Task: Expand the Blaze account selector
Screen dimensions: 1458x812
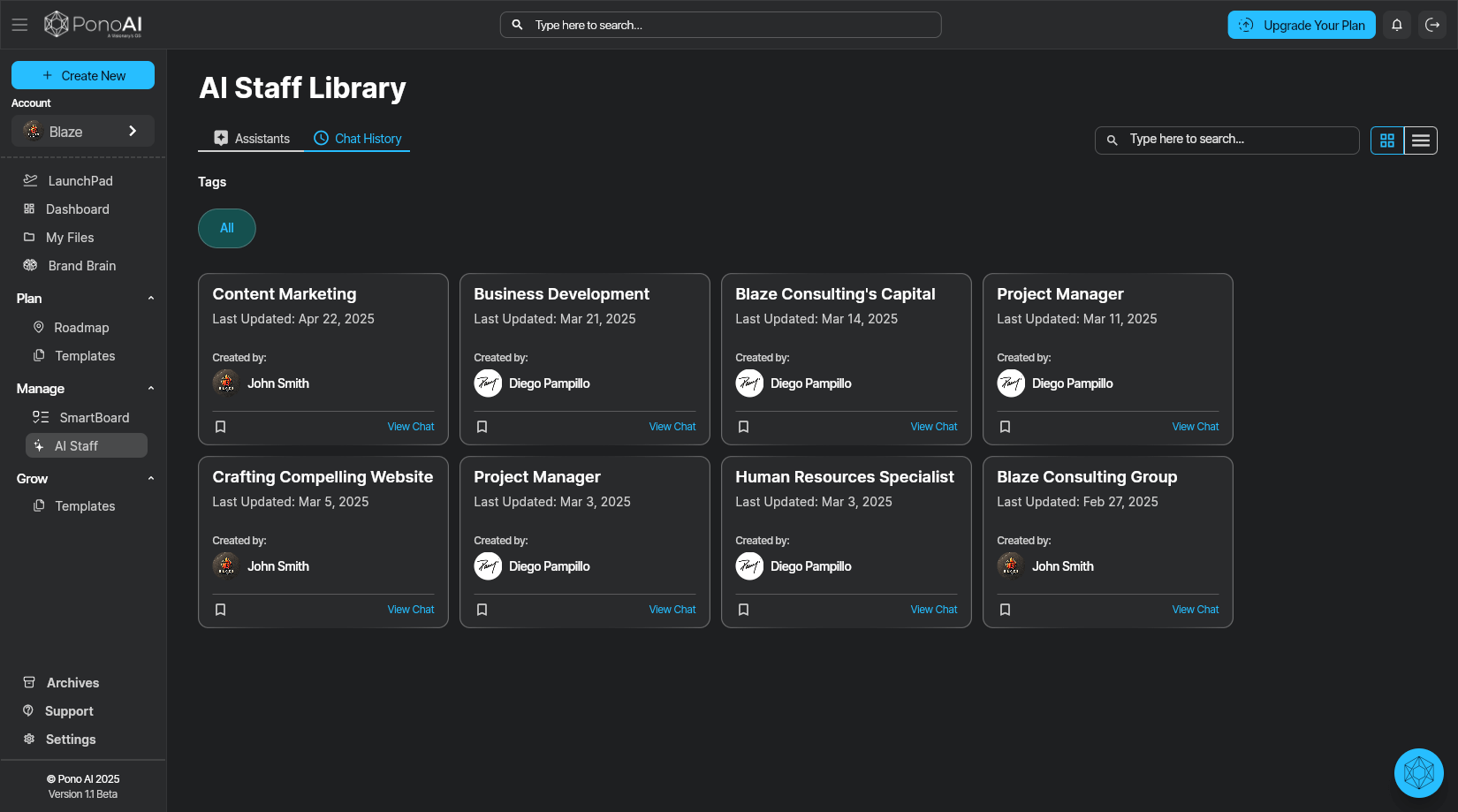Action: point(83,132)
